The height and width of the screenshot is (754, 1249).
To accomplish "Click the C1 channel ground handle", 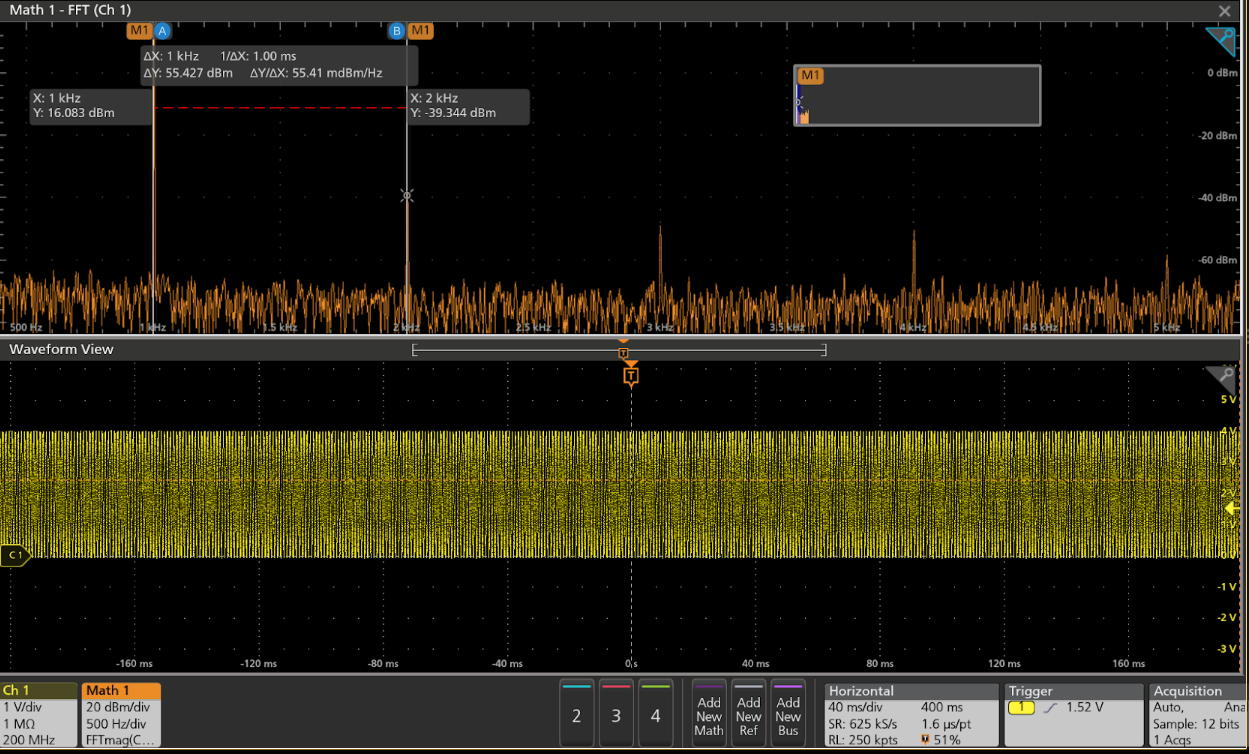I will point(15,555).
